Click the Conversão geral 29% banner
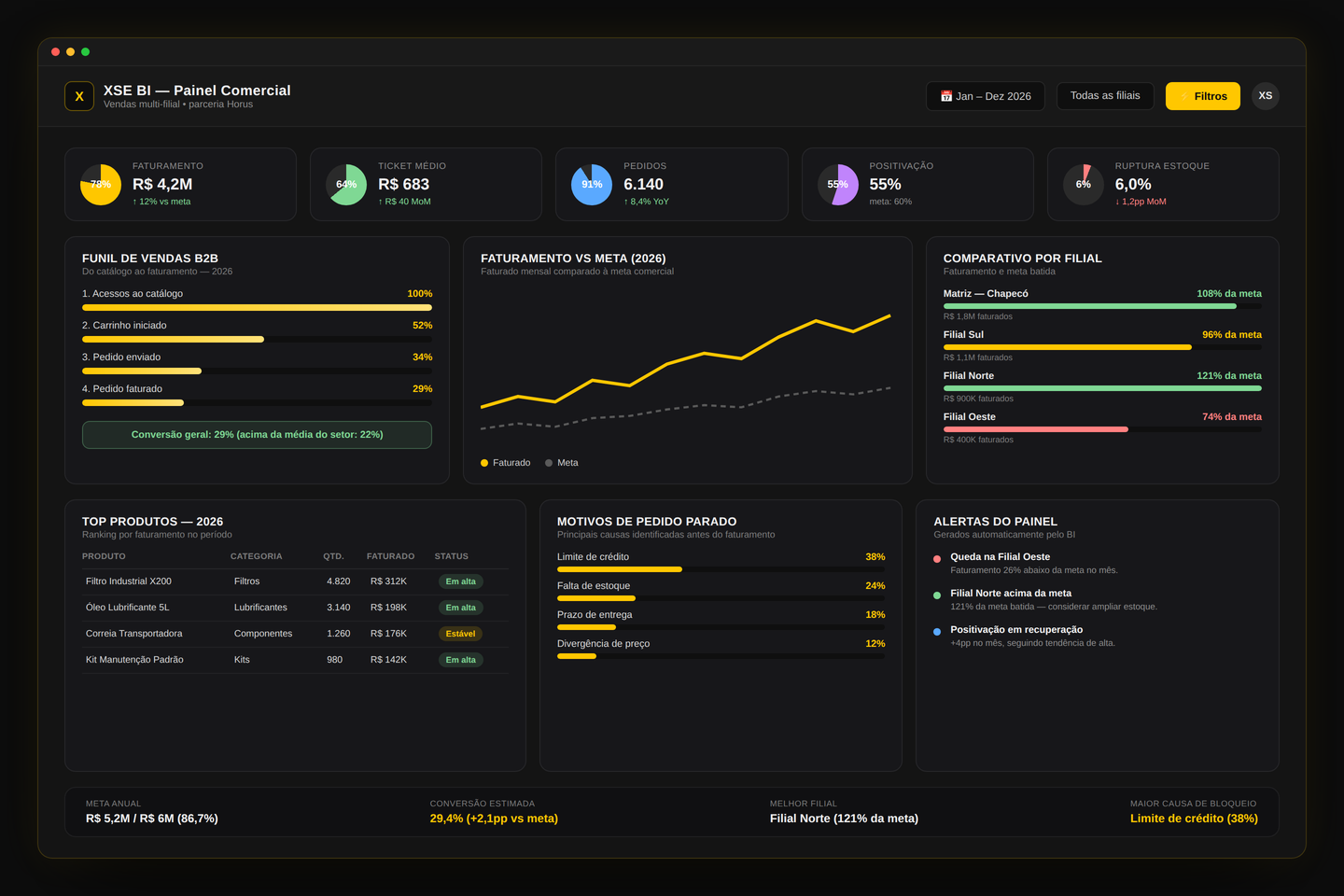Viewport: 1344px width, 896px height. (x=257, y=435)
